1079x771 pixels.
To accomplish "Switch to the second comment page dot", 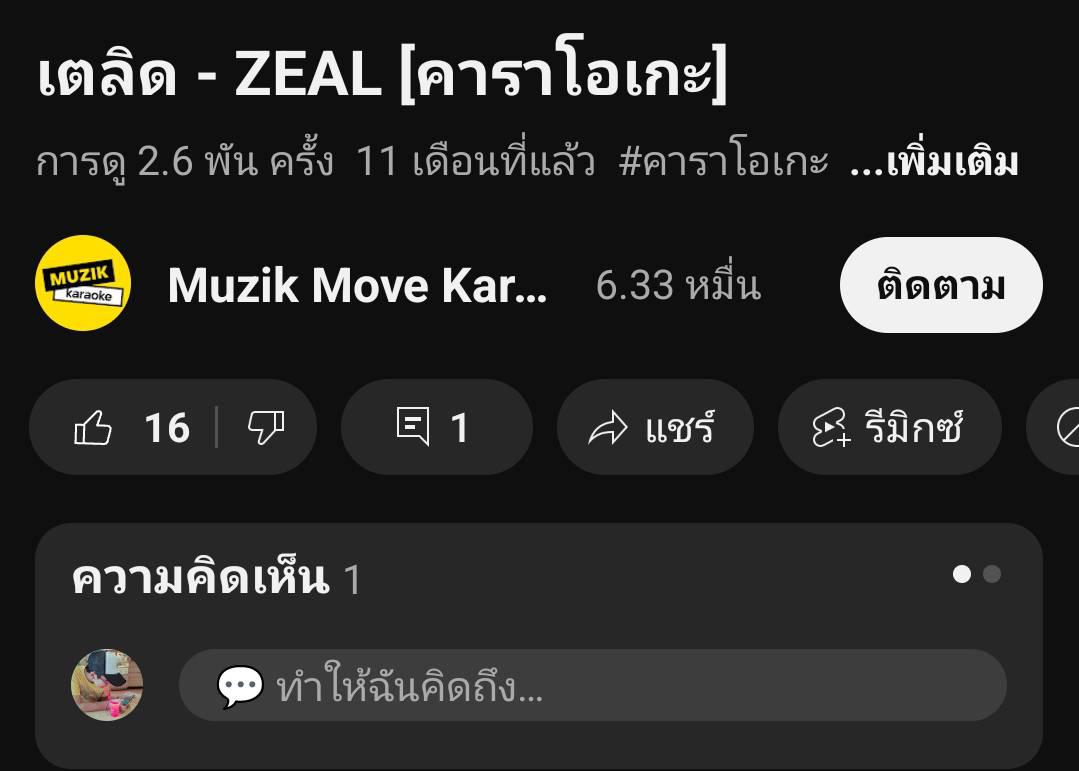I will [992, 574].
